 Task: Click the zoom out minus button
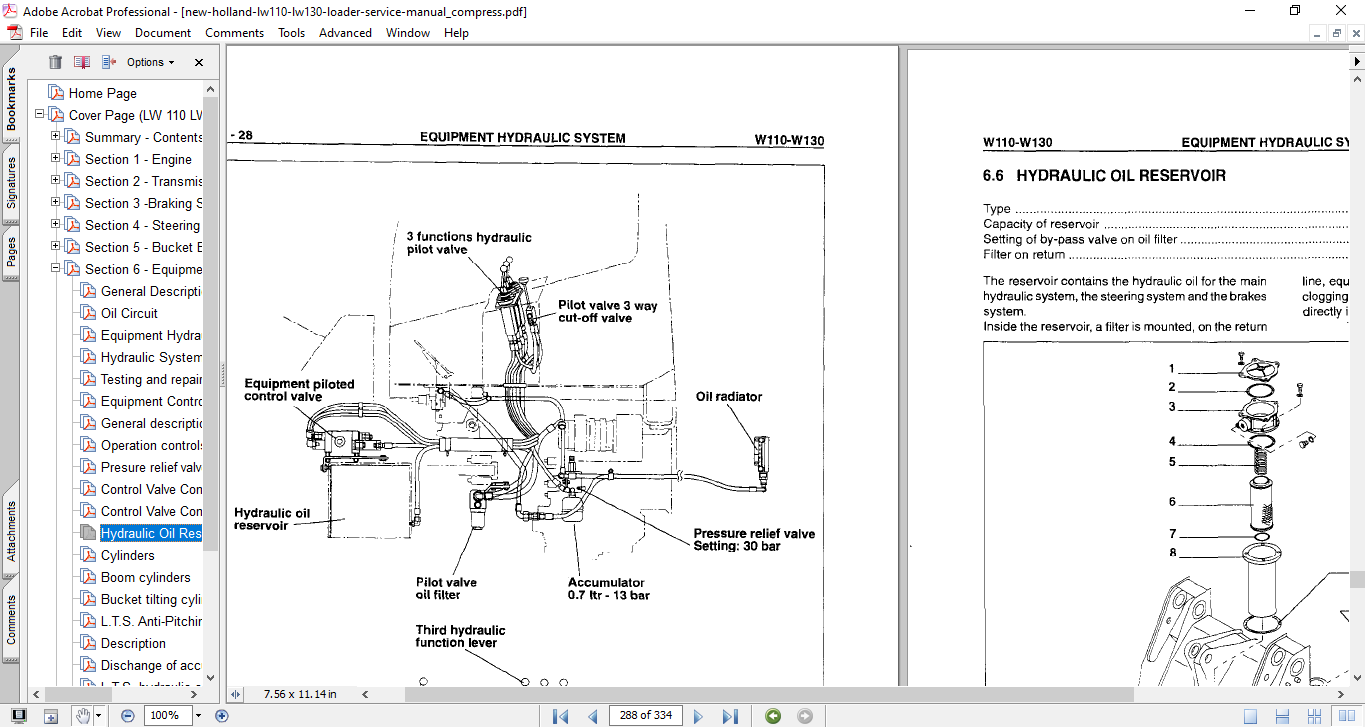tap(128, 715)
